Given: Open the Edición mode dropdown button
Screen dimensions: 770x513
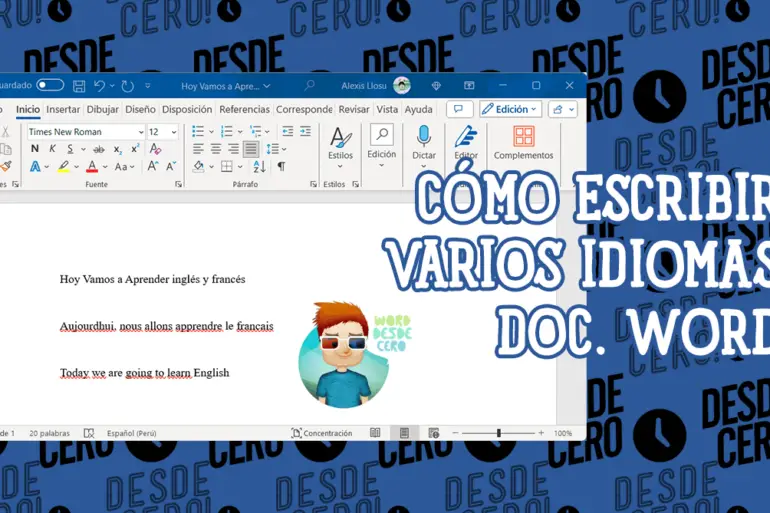Looking at the screenshot, I should (x=510, y=109).
